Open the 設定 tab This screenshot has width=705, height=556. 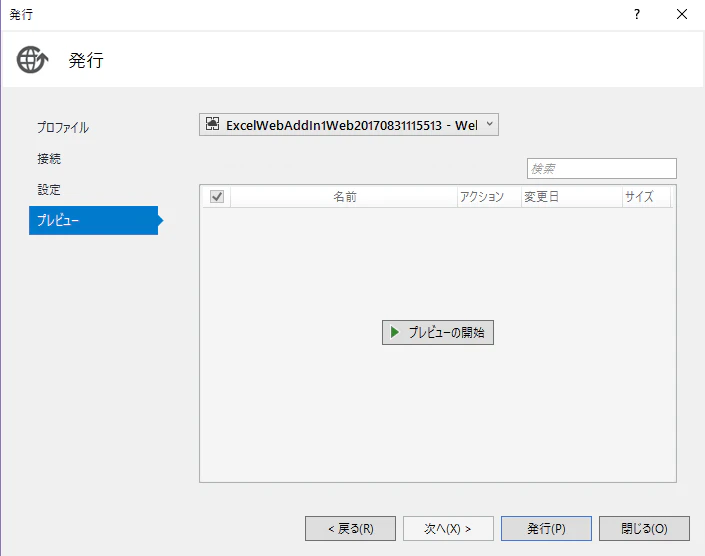pos(49,190)
